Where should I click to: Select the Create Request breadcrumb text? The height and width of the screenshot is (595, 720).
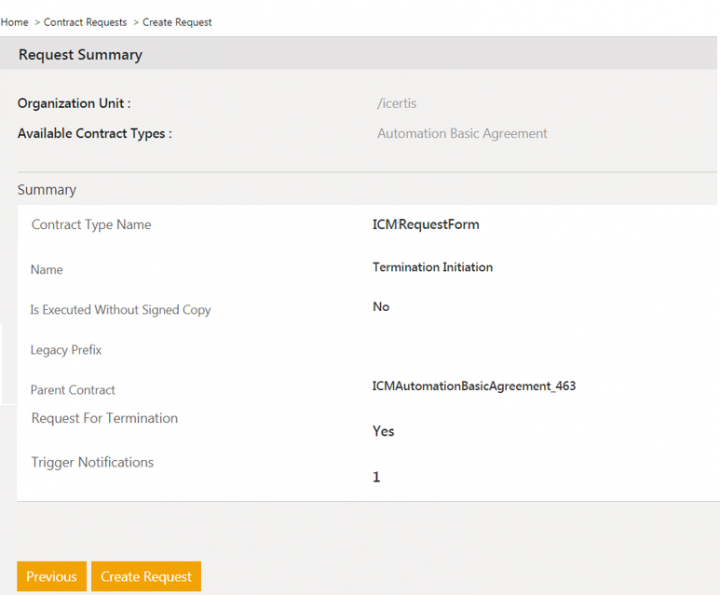pos(177,22)
